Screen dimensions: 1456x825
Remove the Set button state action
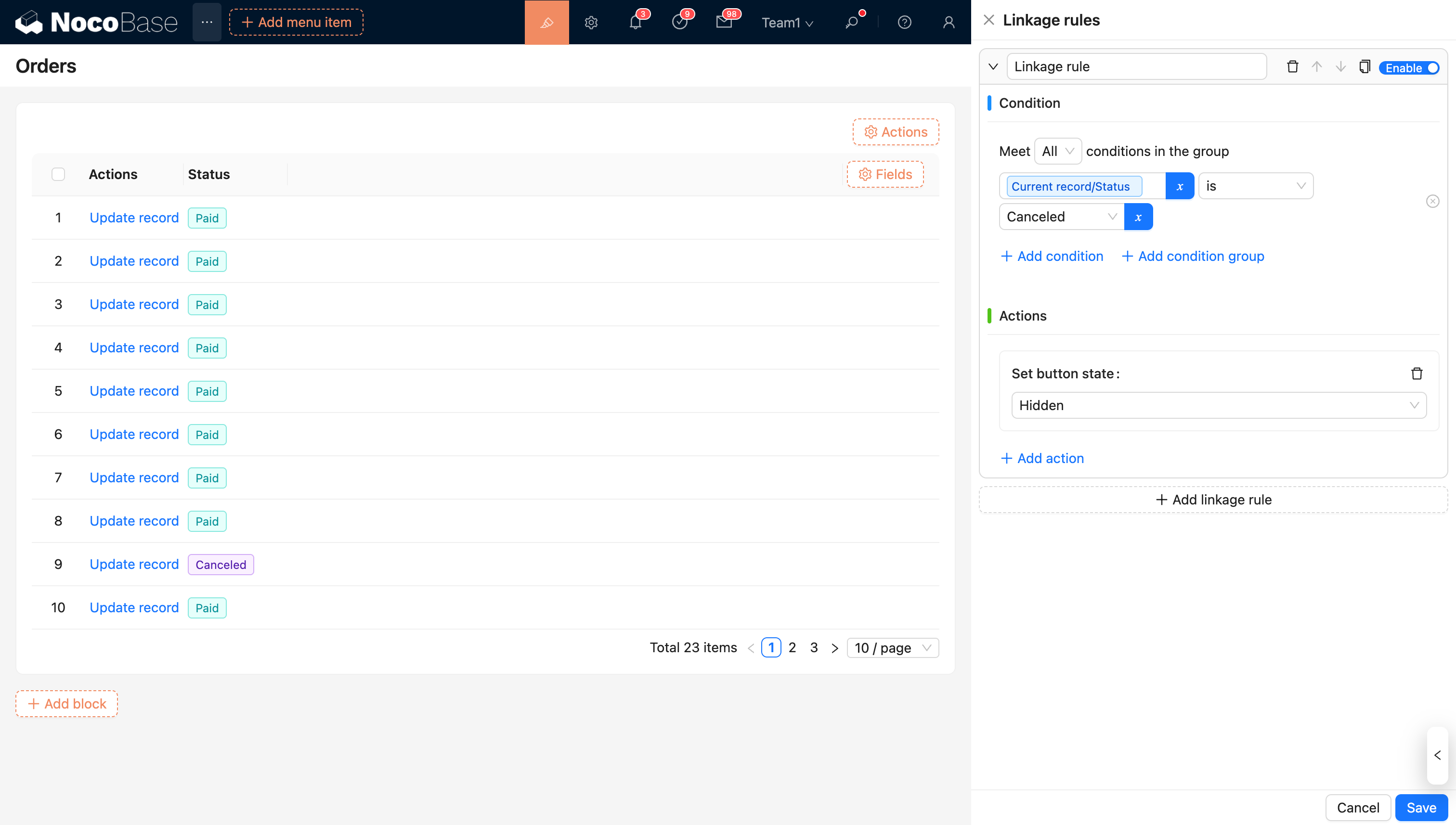point(1417,374)
